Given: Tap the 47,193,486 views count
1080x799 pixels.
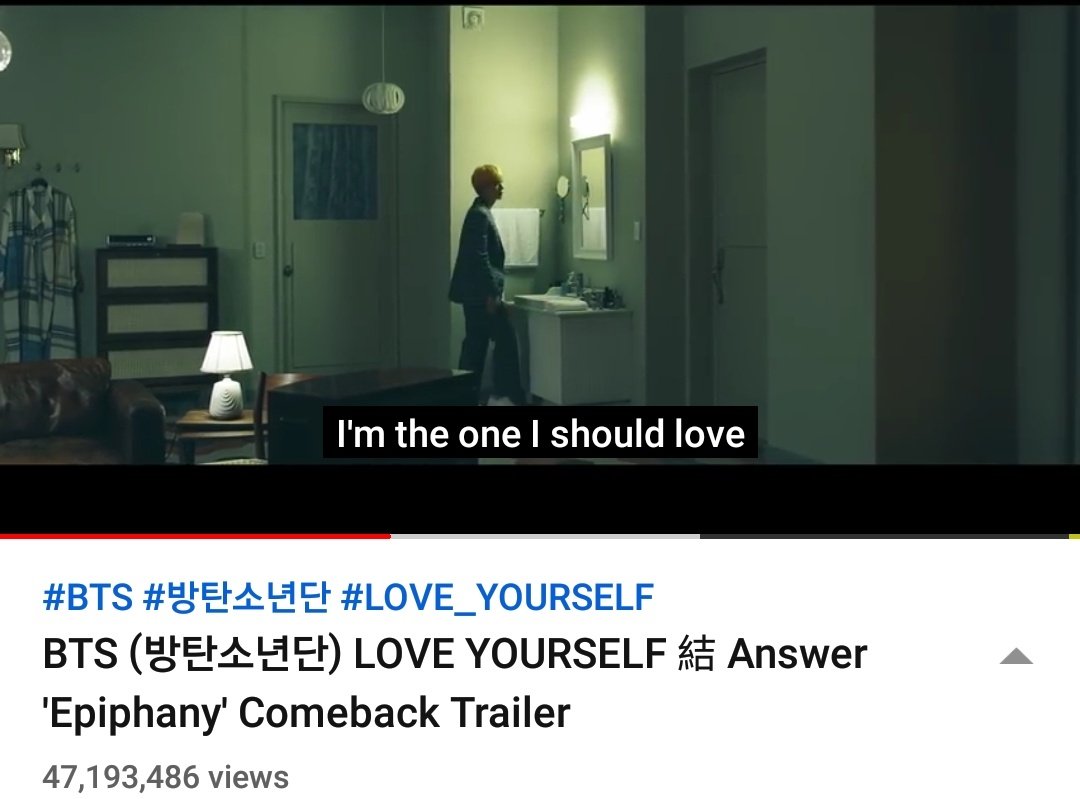Looking at the screenshot, I should coord(165,777).
